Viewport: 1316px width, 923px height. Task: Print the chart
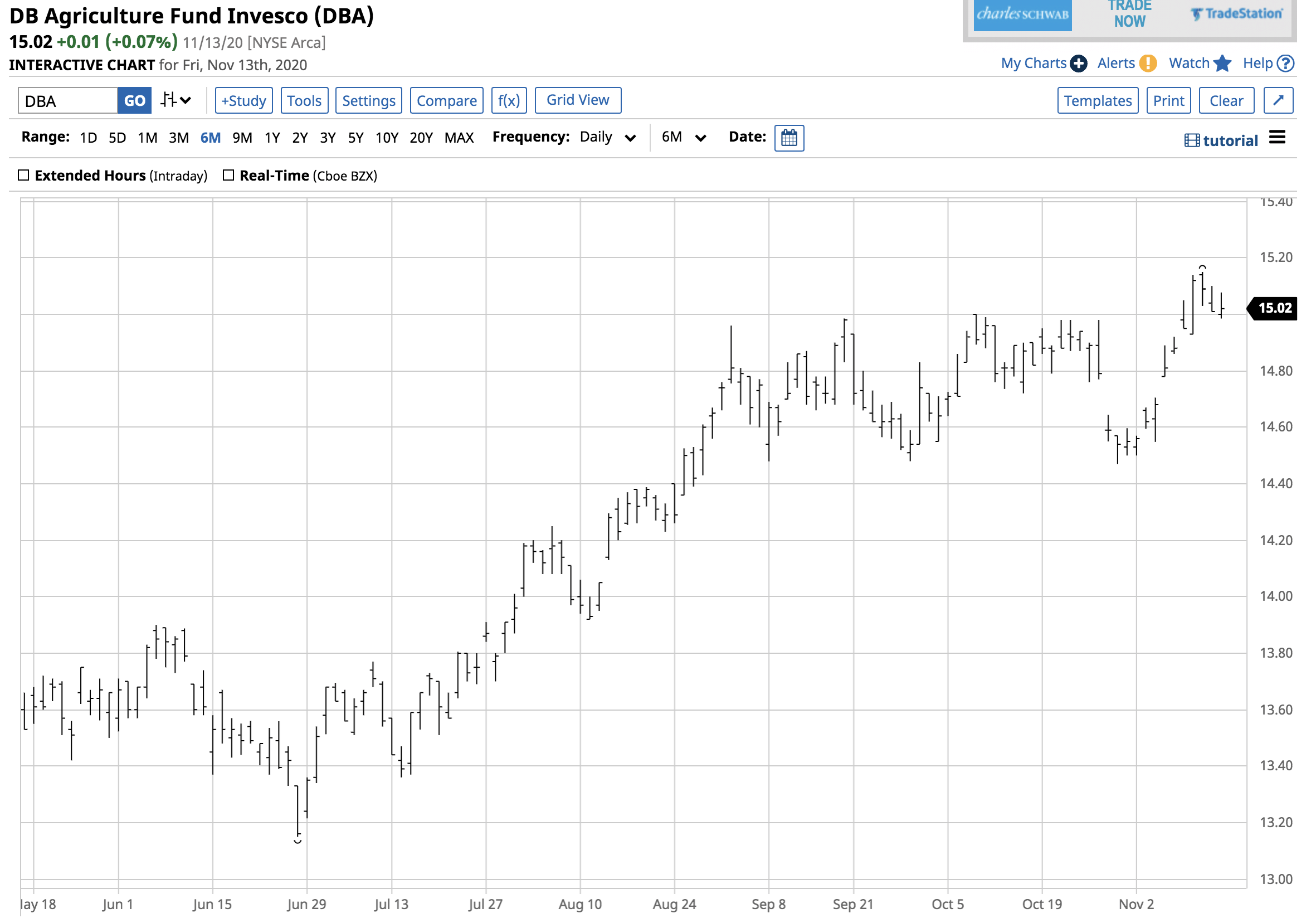tap(1169, 101)
